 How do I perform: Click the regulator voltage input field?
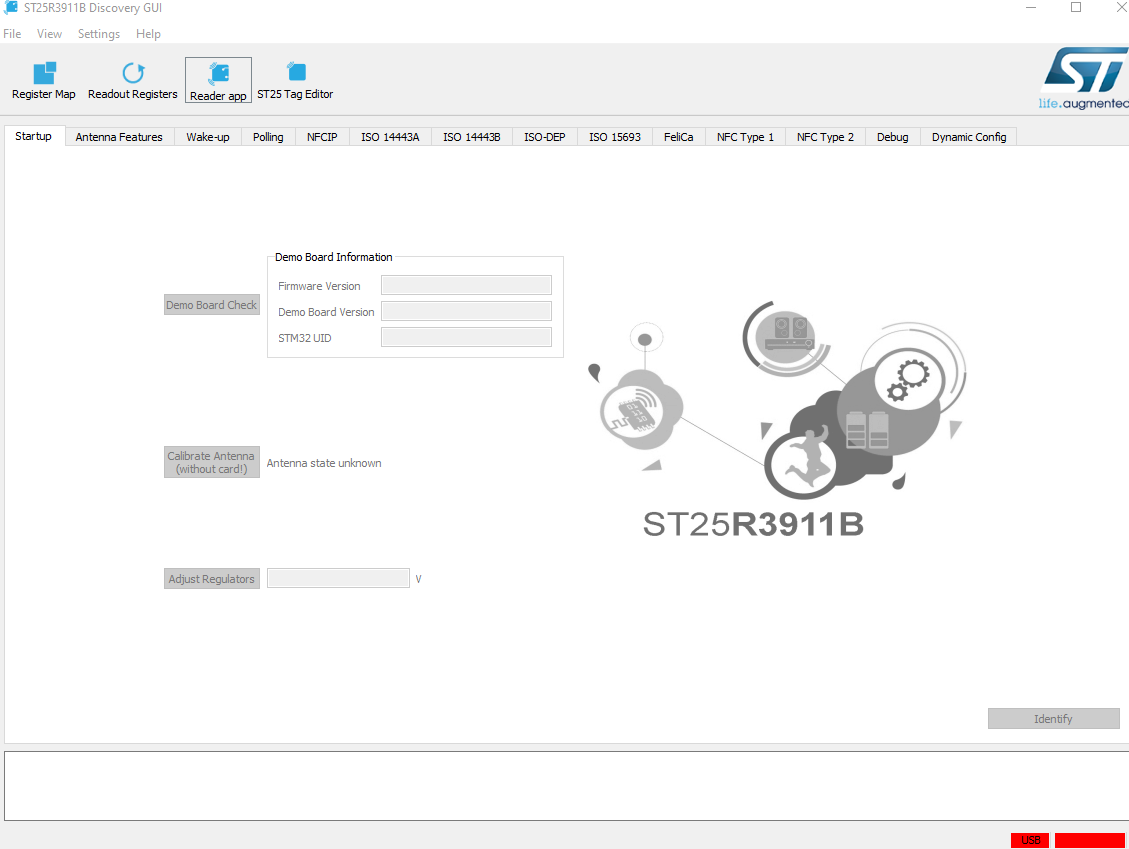click(338, 578)
